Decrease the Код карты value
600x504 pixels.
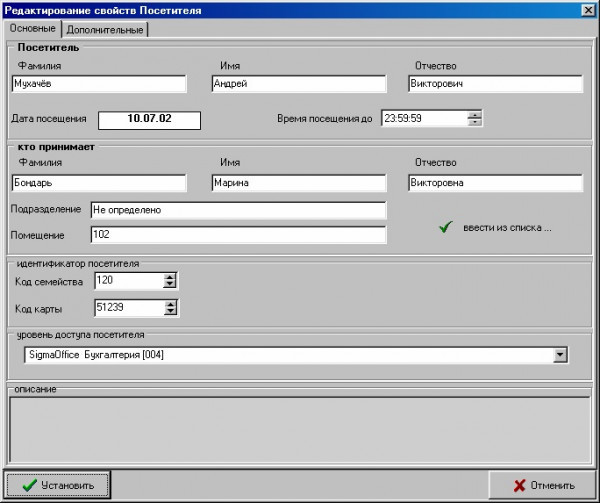[170, 312]
